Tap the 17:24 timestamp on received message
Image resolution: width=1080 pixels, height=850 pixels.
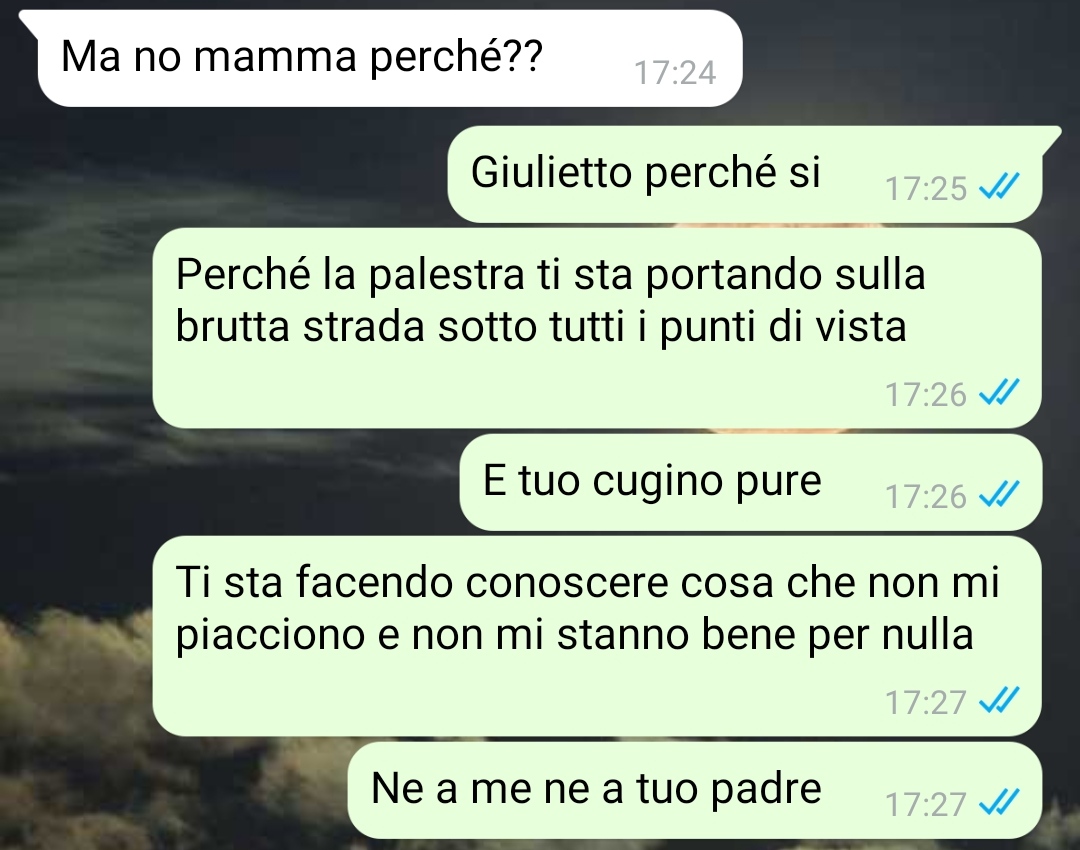pyautogui.click(x=675, y=73)
